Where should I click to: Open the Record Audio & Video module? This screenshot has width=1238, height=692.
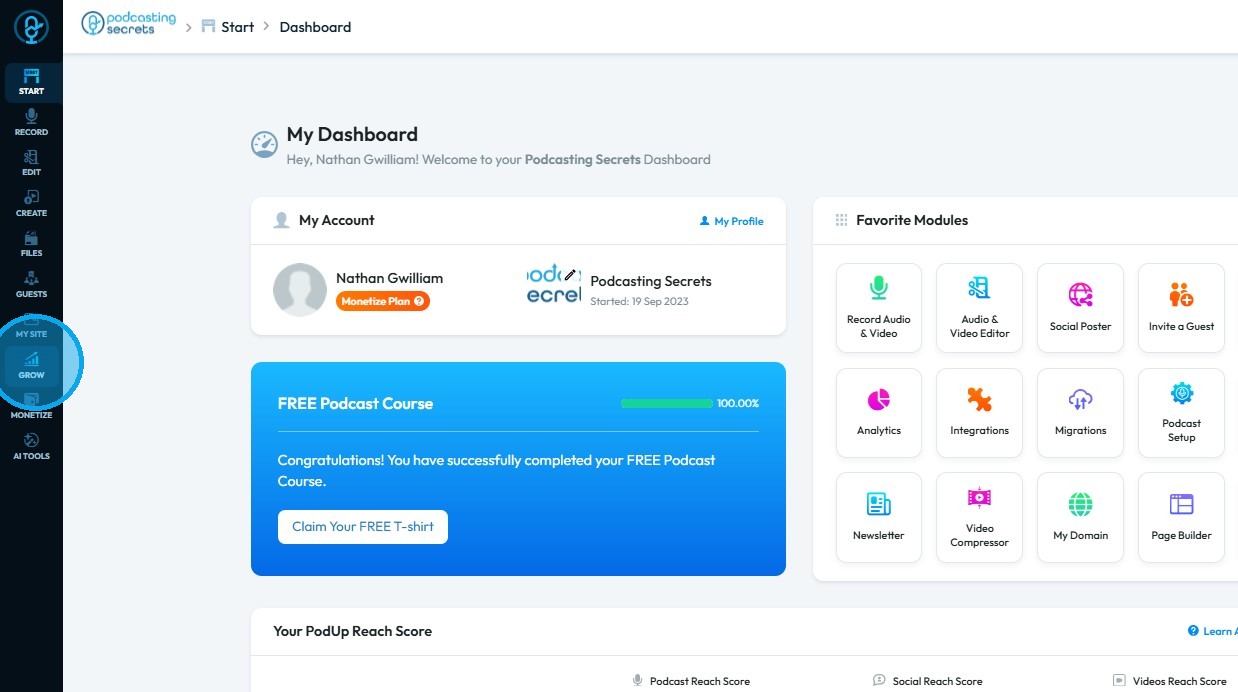pos(878,308)
